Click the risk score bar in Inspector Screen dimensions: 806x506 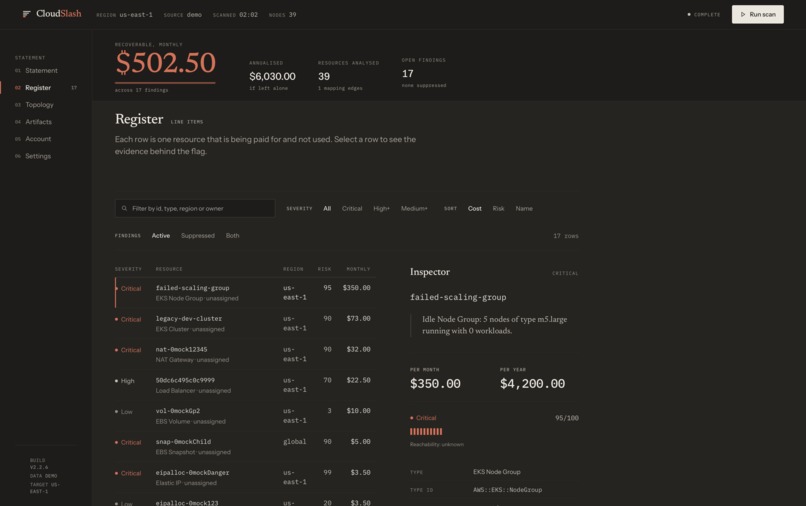(x=426, y=431)
